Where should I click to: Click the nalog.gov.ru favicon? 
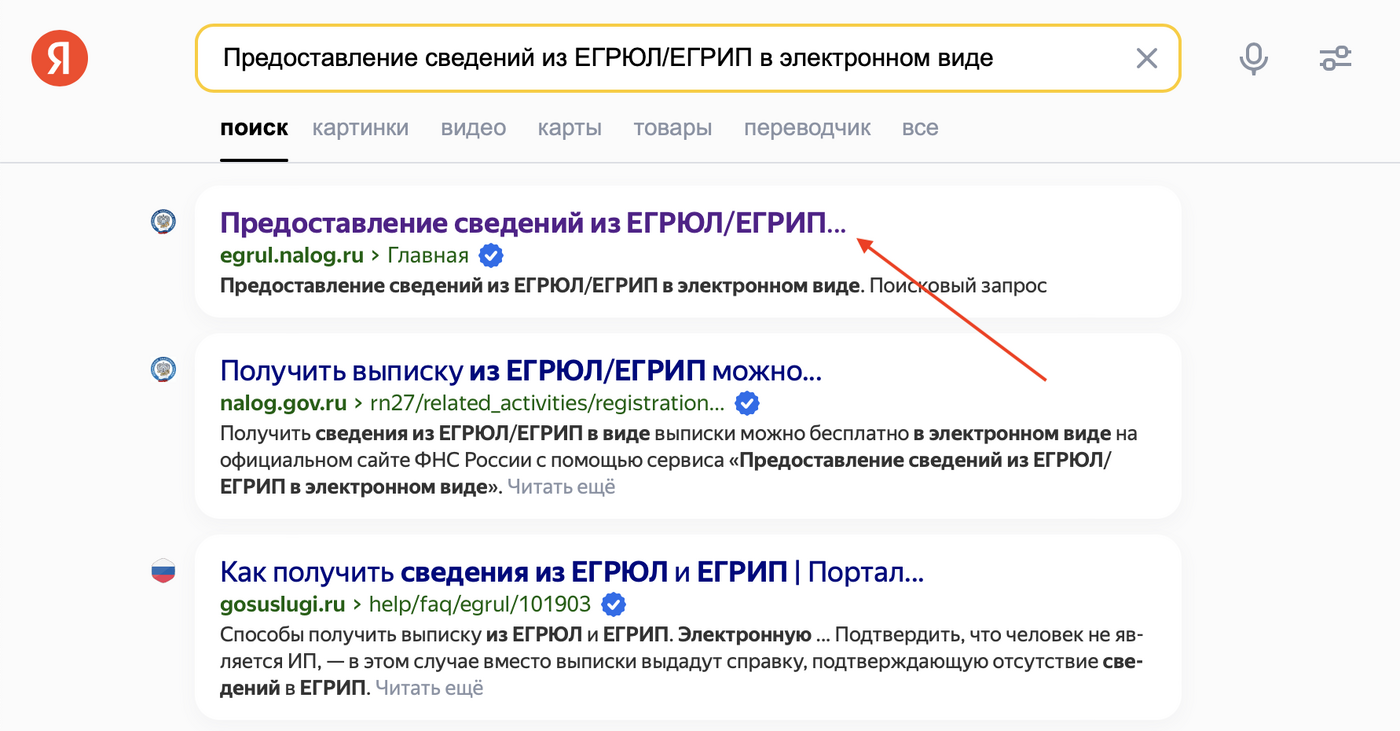coord(163,369)
